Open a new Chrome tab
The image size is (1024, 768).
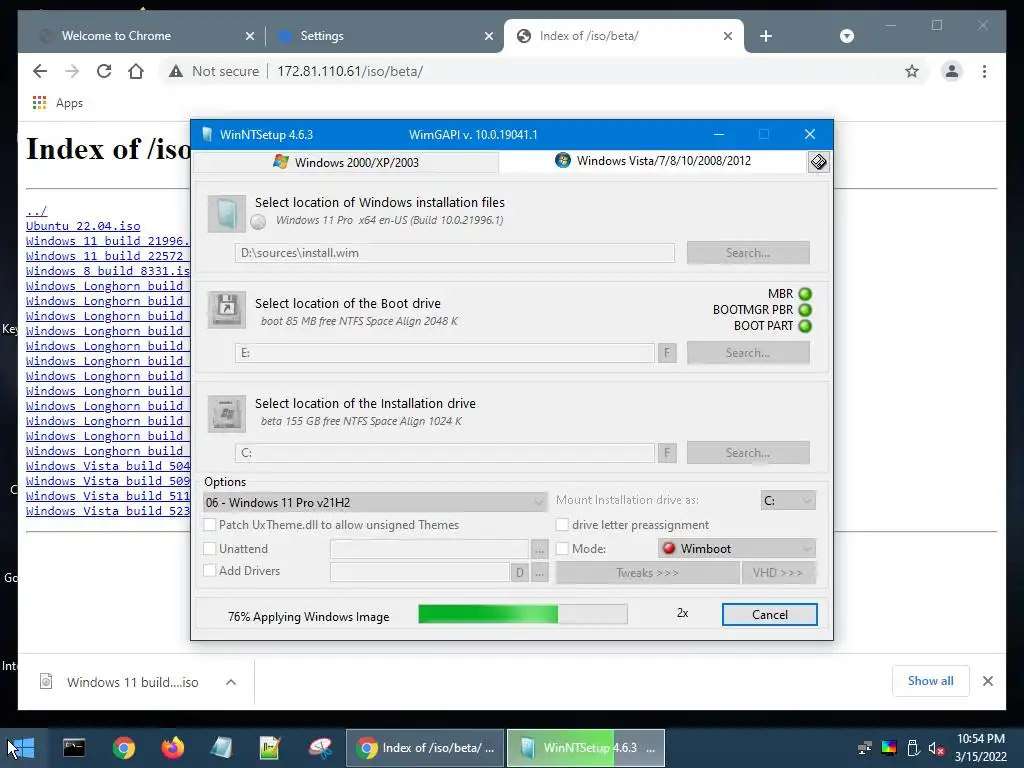(766, 36)
